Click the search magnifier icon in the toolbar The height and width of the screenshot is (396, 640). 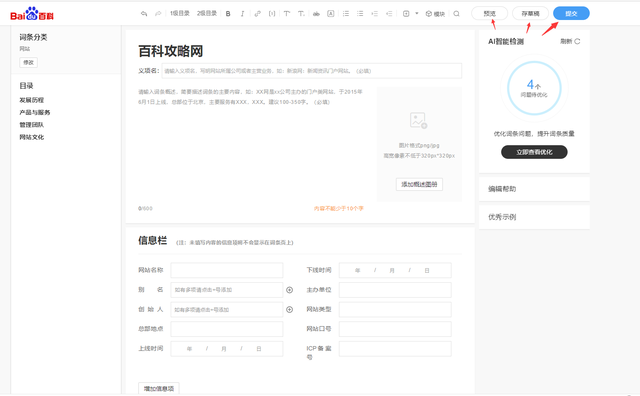(456, 13)
